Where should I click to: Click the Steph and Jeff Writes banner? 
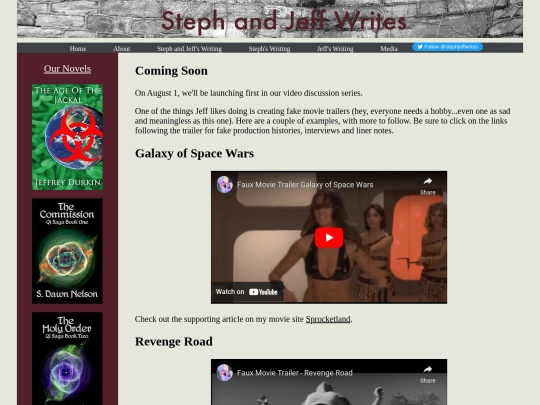270,19
